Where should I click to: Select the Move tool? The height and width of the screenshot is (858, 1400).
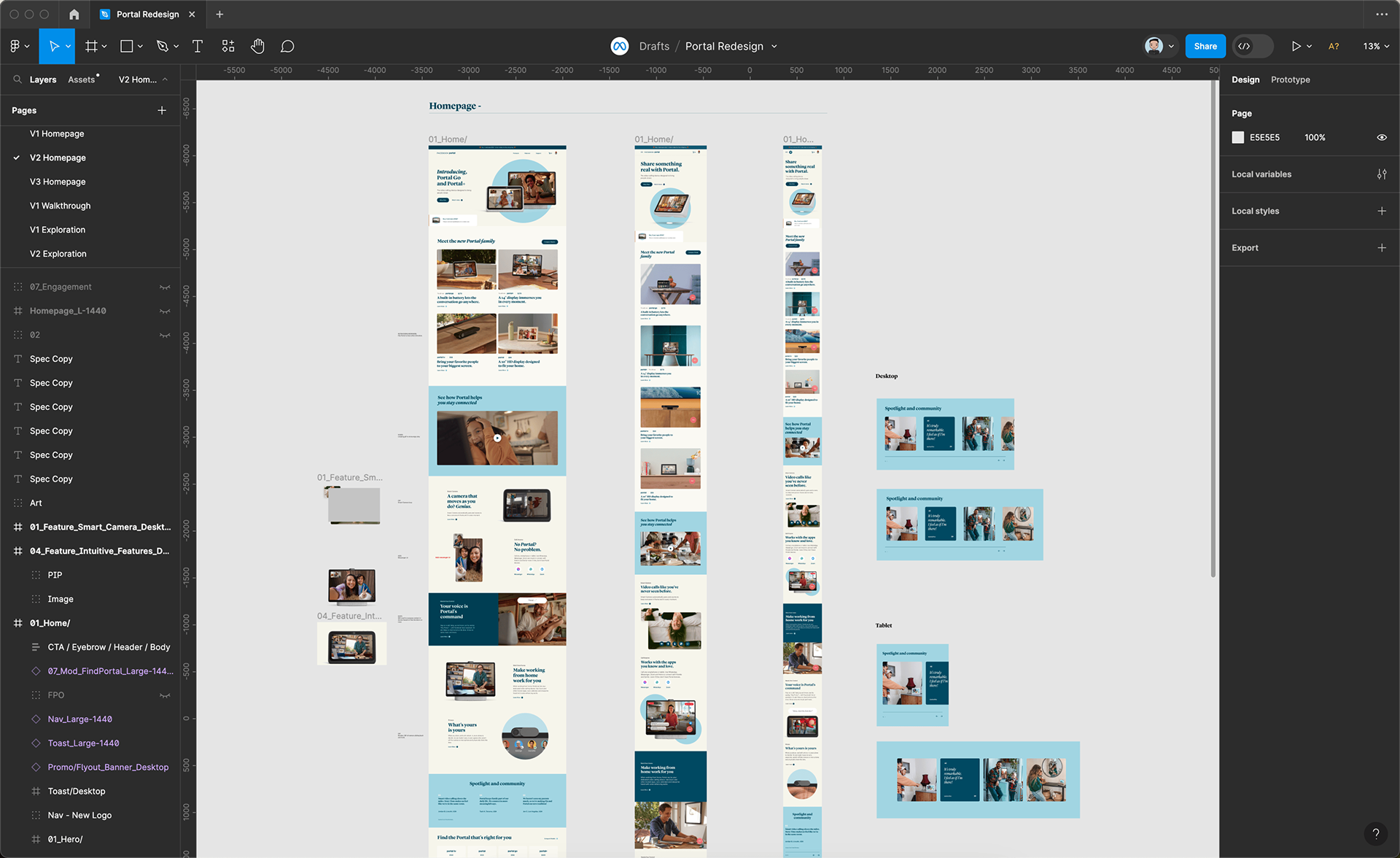point(53,46)
